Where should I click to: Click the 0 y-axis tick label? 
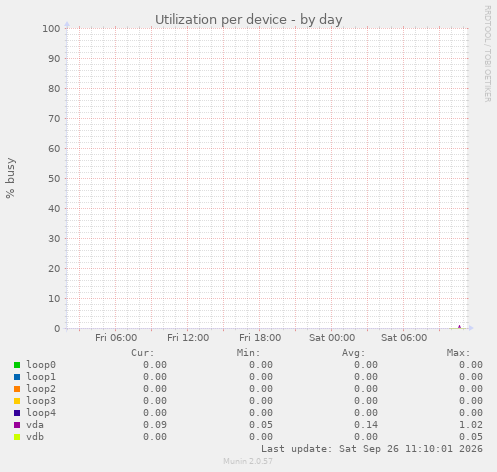tap(57, 329)
